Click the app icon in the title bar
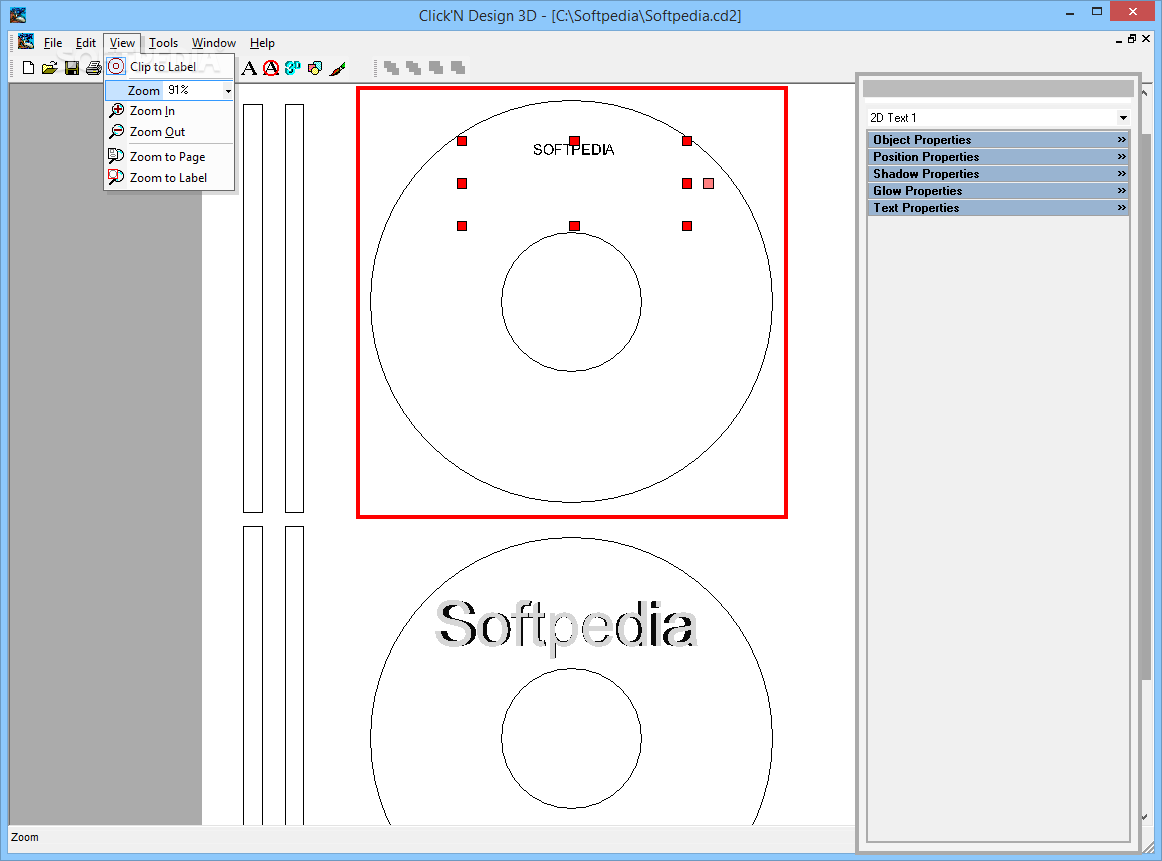 (x=18, y=15)
